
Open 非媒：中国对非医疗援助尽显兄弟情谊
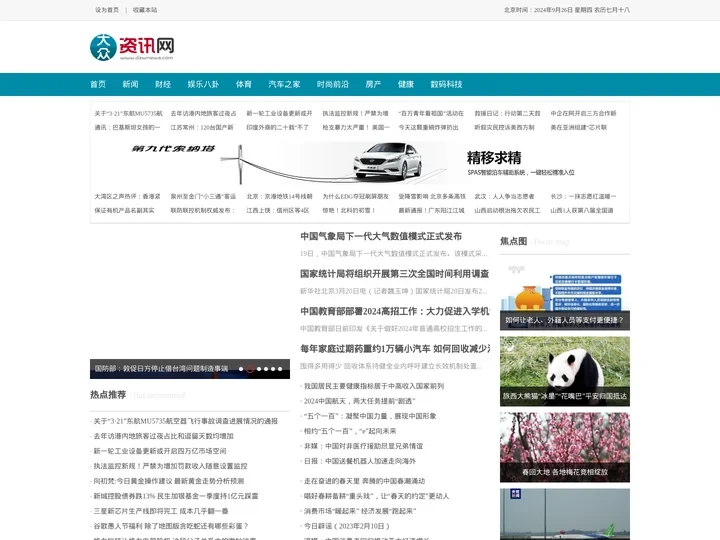(x=363, y=446)
